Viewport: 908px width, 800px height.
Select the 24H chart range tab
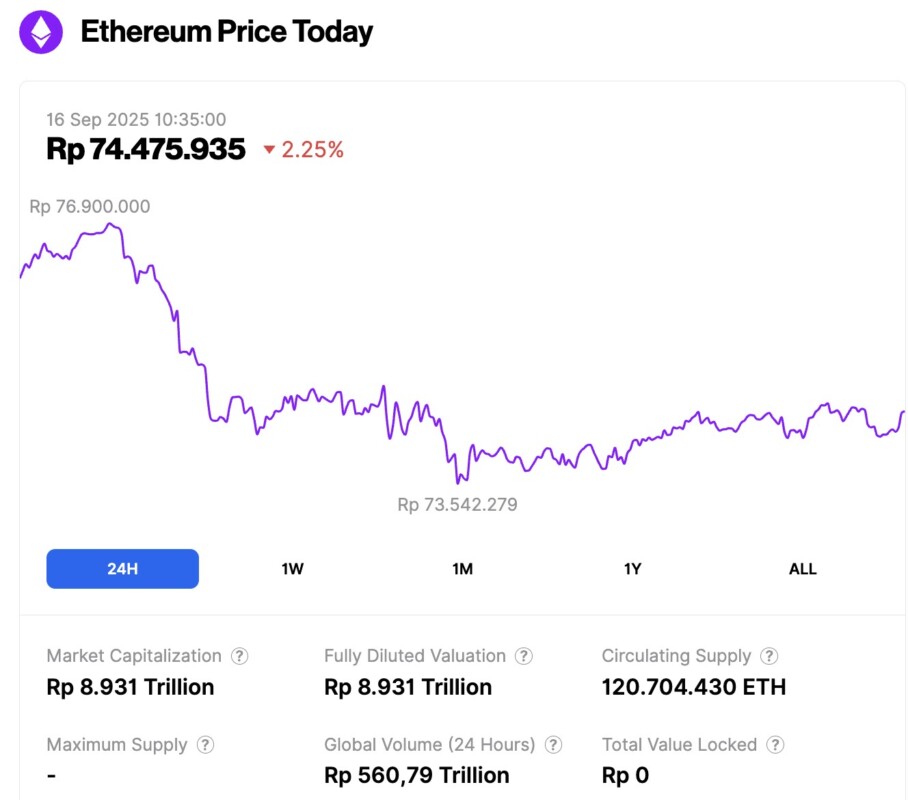(x=122, y=569)
